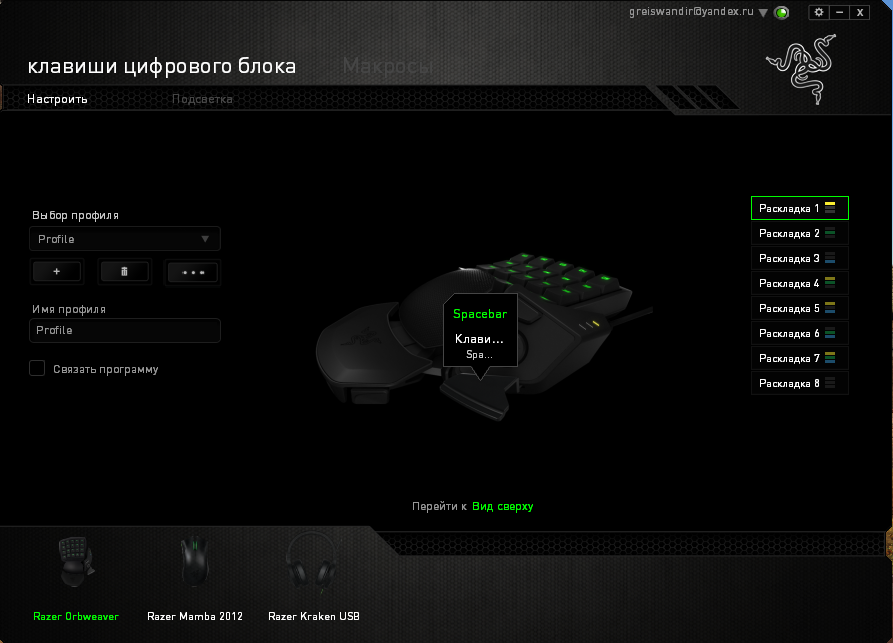Open more profile options (three dots)
Screen dimensions: 893x643
(x=192, y=272)
